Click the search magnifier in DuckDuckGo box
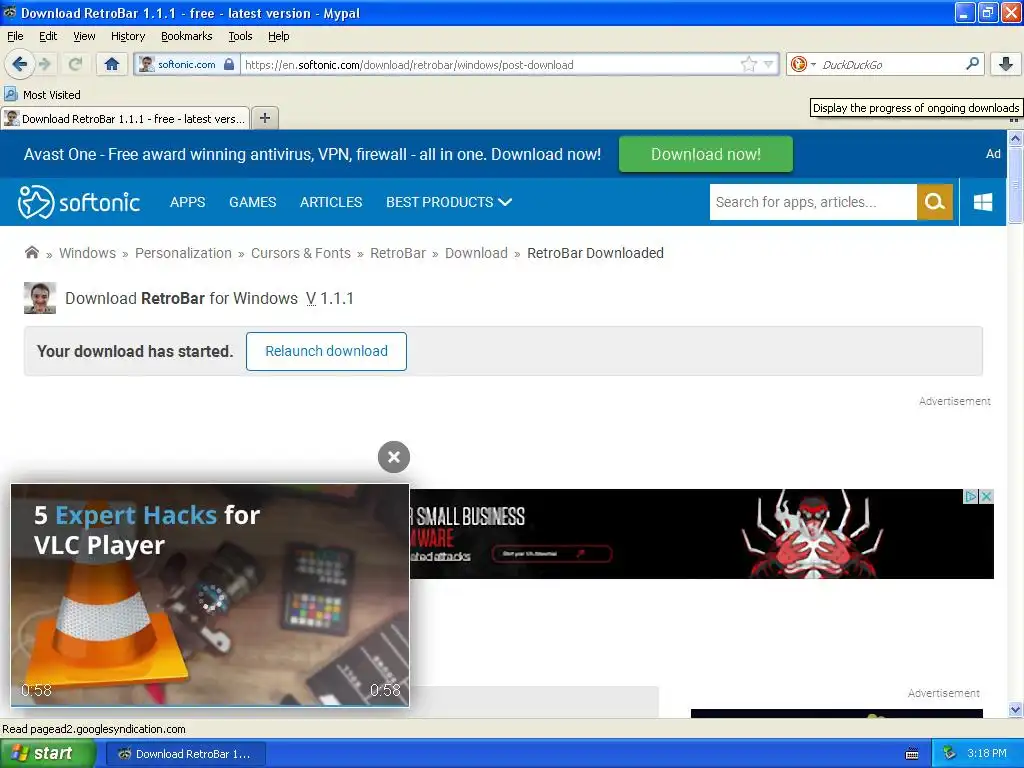The width and height of the screenshot is (1024, 768). (972, 64)
